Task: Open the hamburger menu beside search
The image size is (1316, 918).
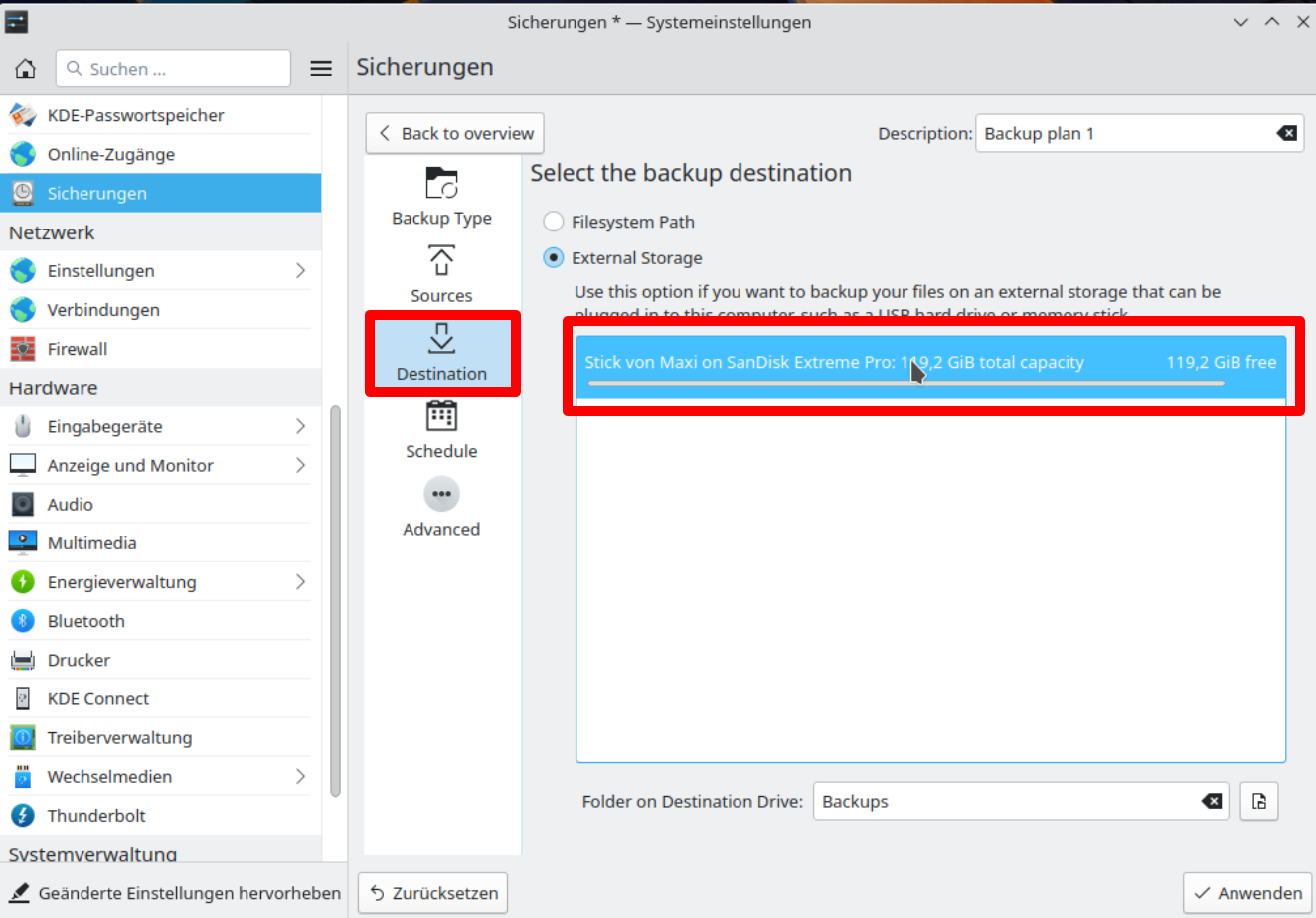Action: click(x=321, y=69)
